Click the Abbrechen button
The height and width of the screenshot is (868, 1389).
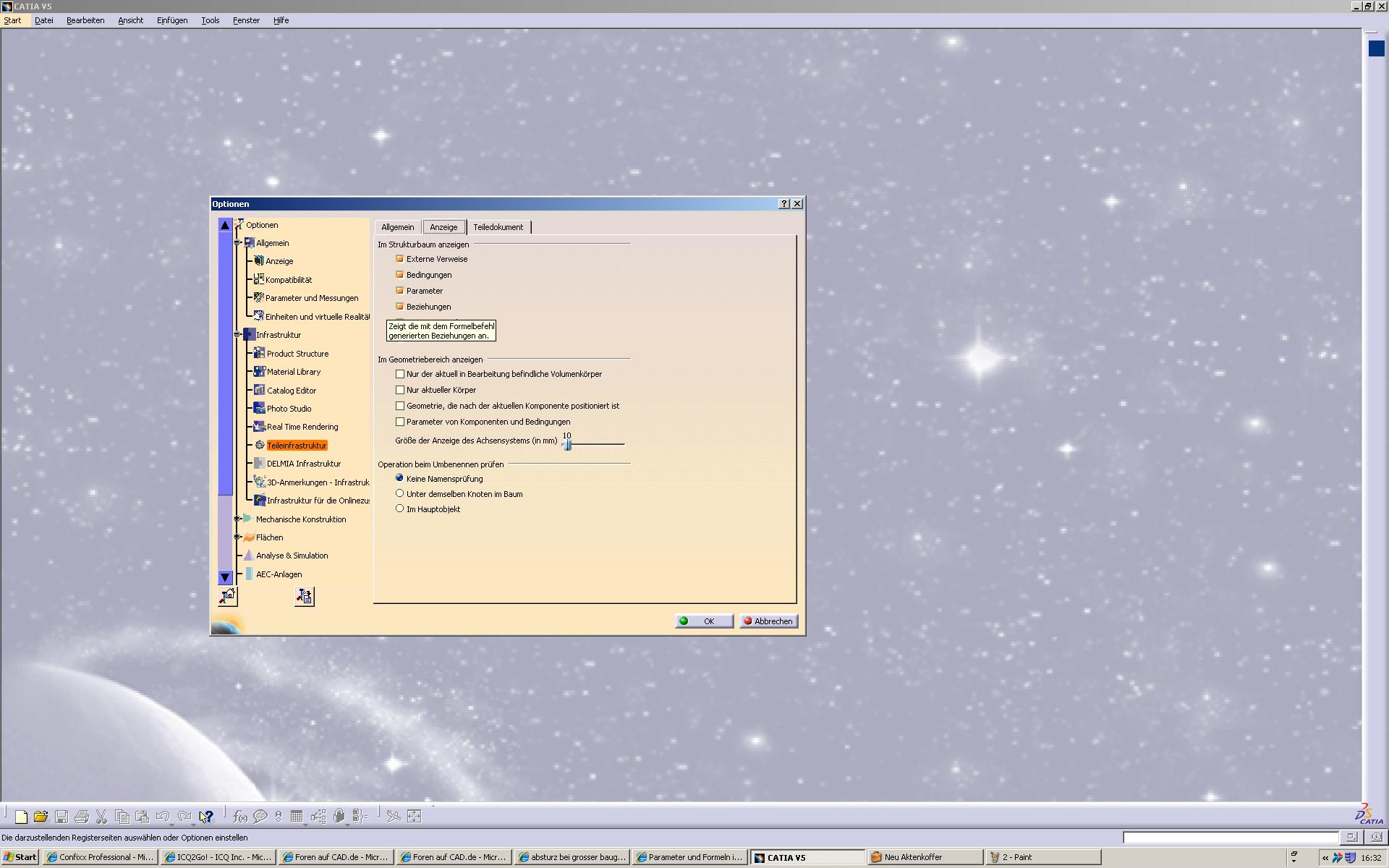(x=768, y=621)
